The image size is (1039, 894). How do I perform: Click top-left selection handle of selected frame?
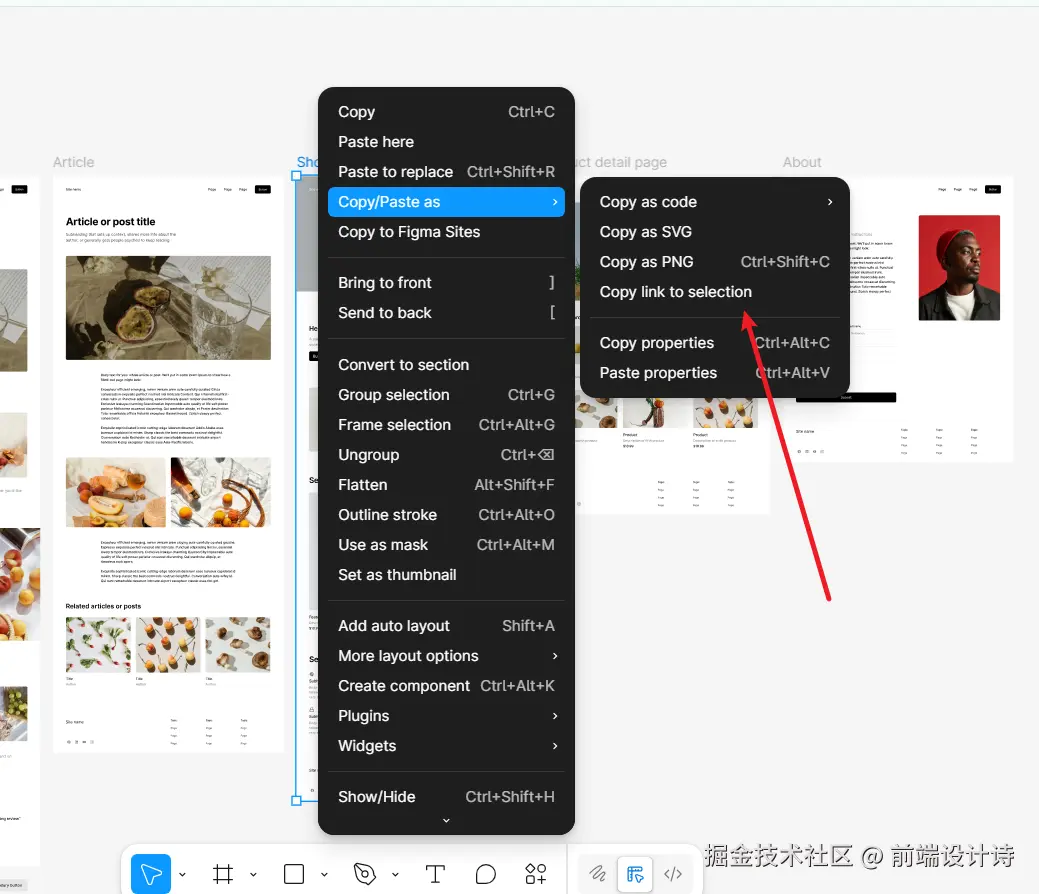pyautogui.click(x=296, y=176)
